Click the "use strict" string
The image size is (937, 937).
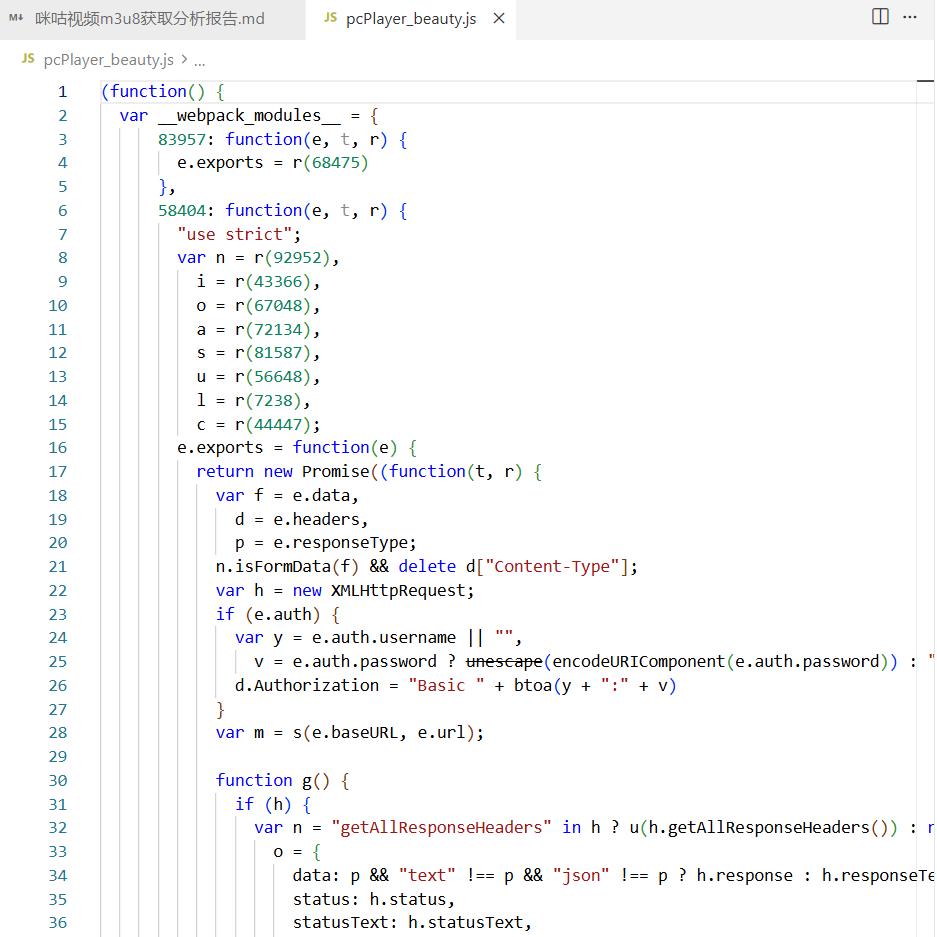tap(234, 234)
